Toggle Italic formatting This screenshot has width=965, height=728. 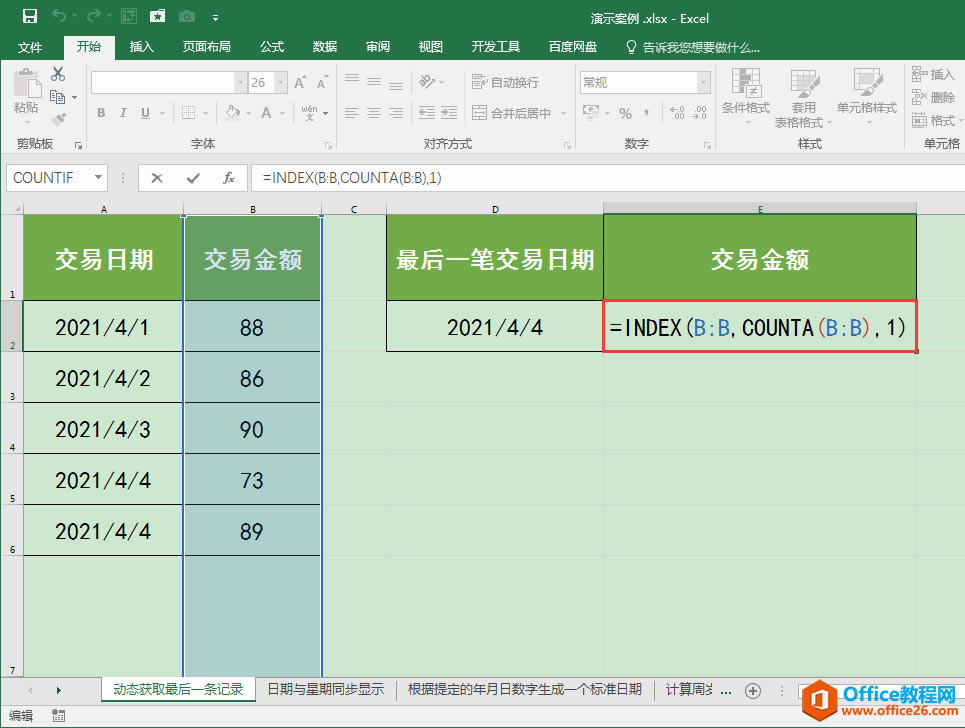click(x=123, y=113)
